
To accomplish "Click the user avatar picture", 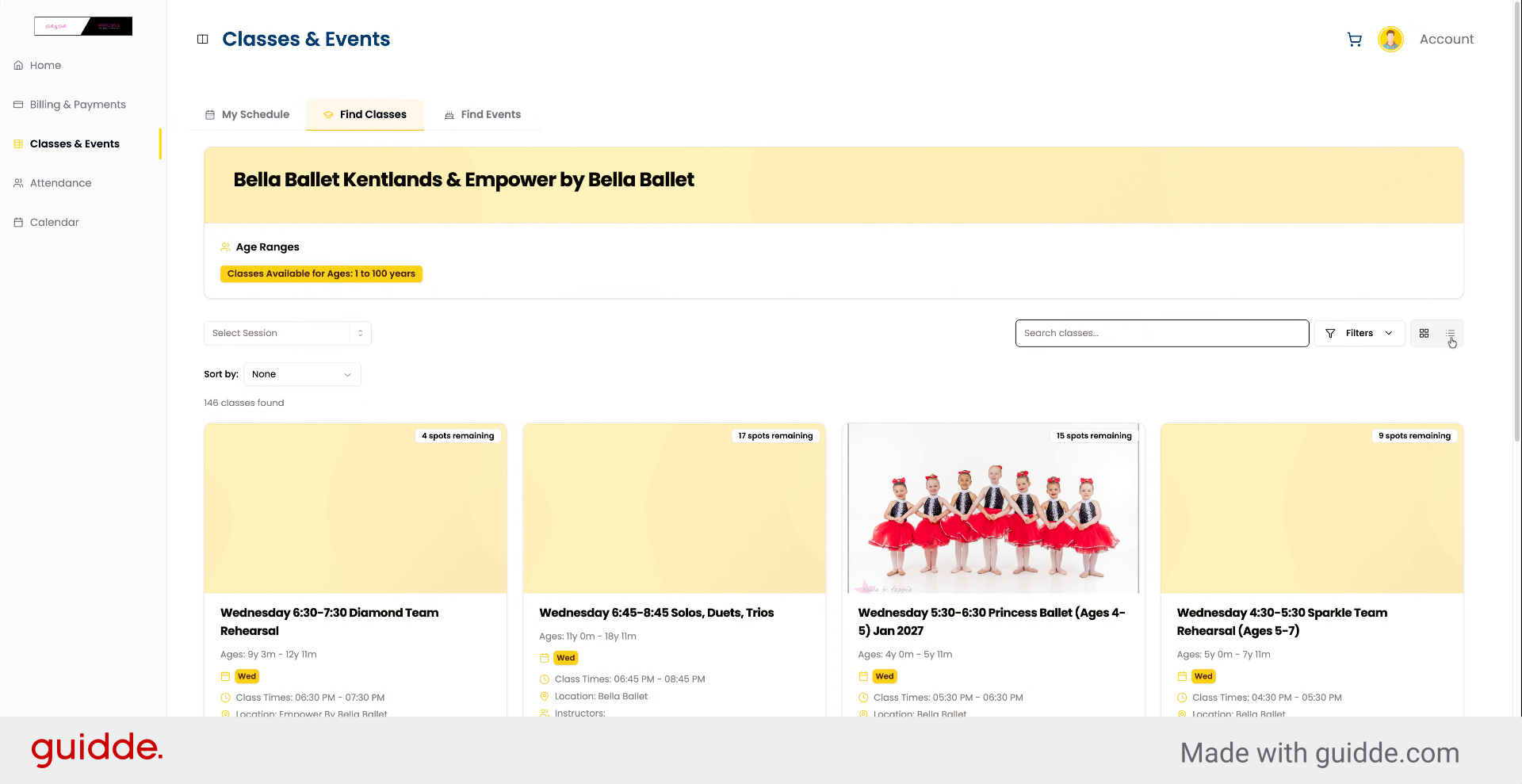I will tap(1390, 39).
